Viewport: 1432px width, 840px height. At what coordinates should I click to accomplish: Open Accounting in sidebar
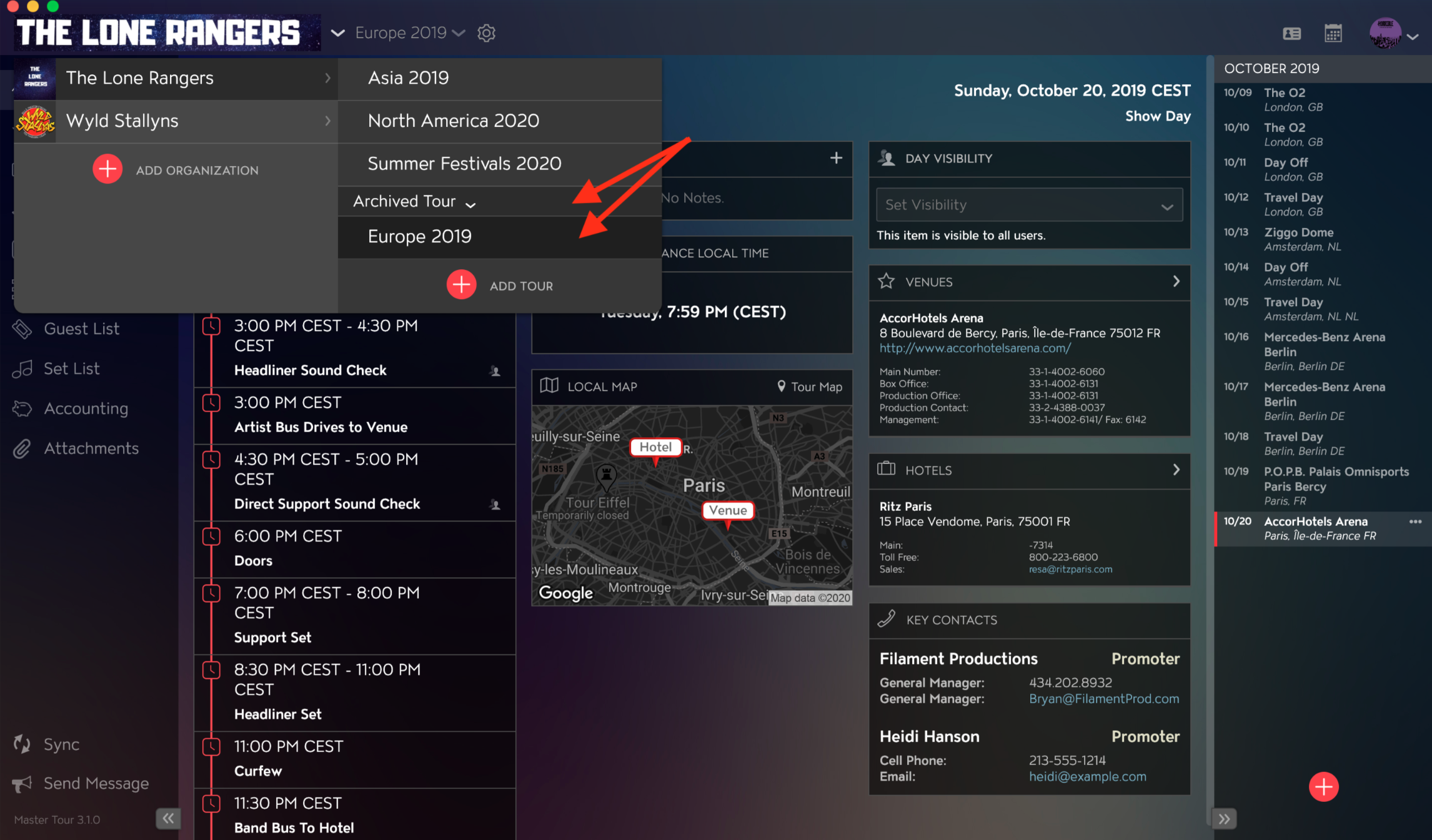coord(86,408)
